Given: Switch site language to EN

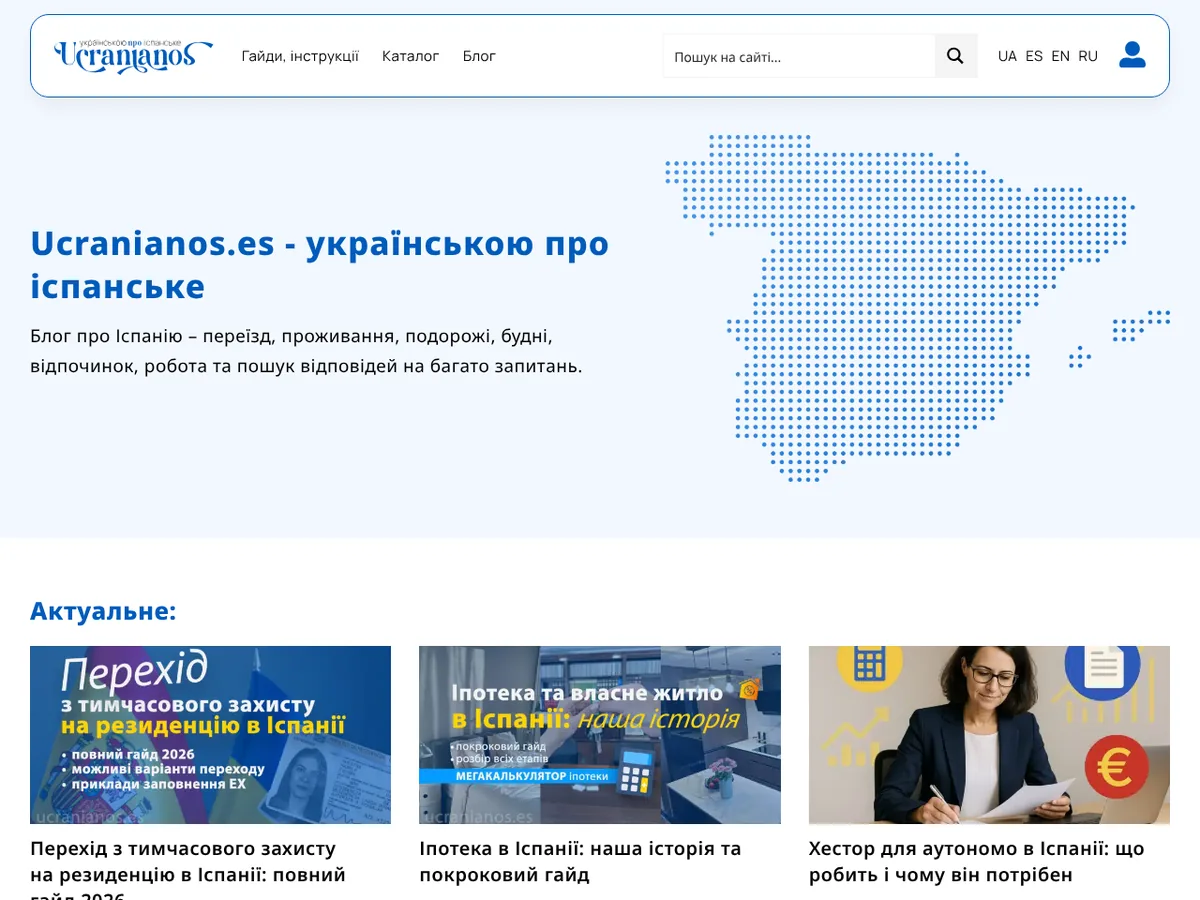Looking at the screenshot, I should pyautogui.click(x=1061, y=56).
